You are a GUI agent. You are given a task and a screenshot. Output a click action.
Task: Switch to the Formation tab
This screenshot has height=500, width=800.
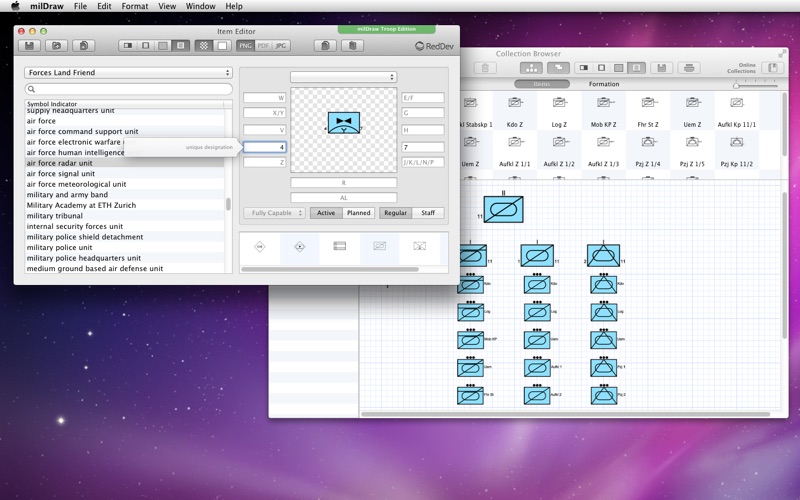pyautogui.click(x=604, y=84)
